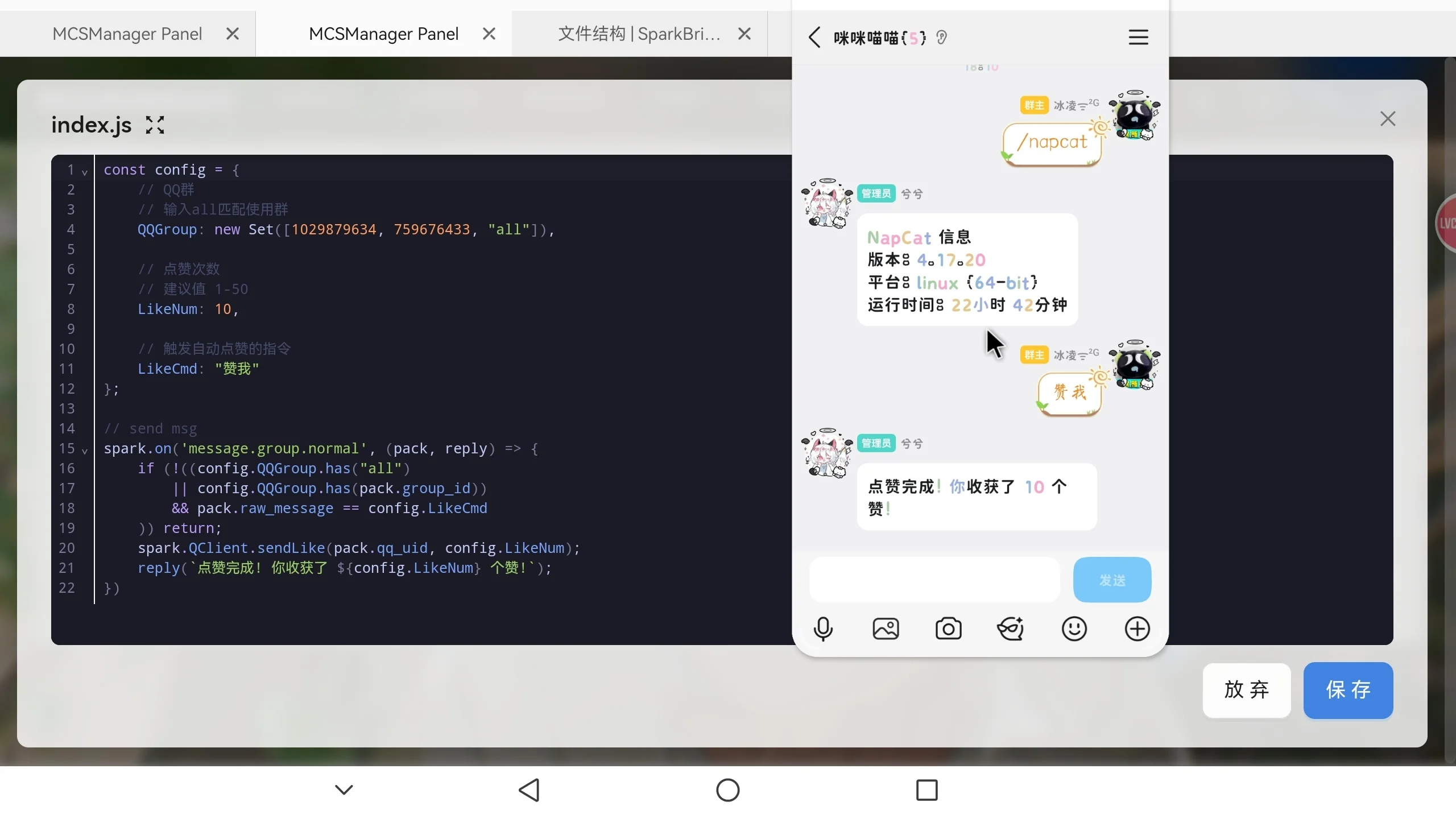Tap the 冰凌 owner avatar beside /napcat message

click(x=1135, y=115)
